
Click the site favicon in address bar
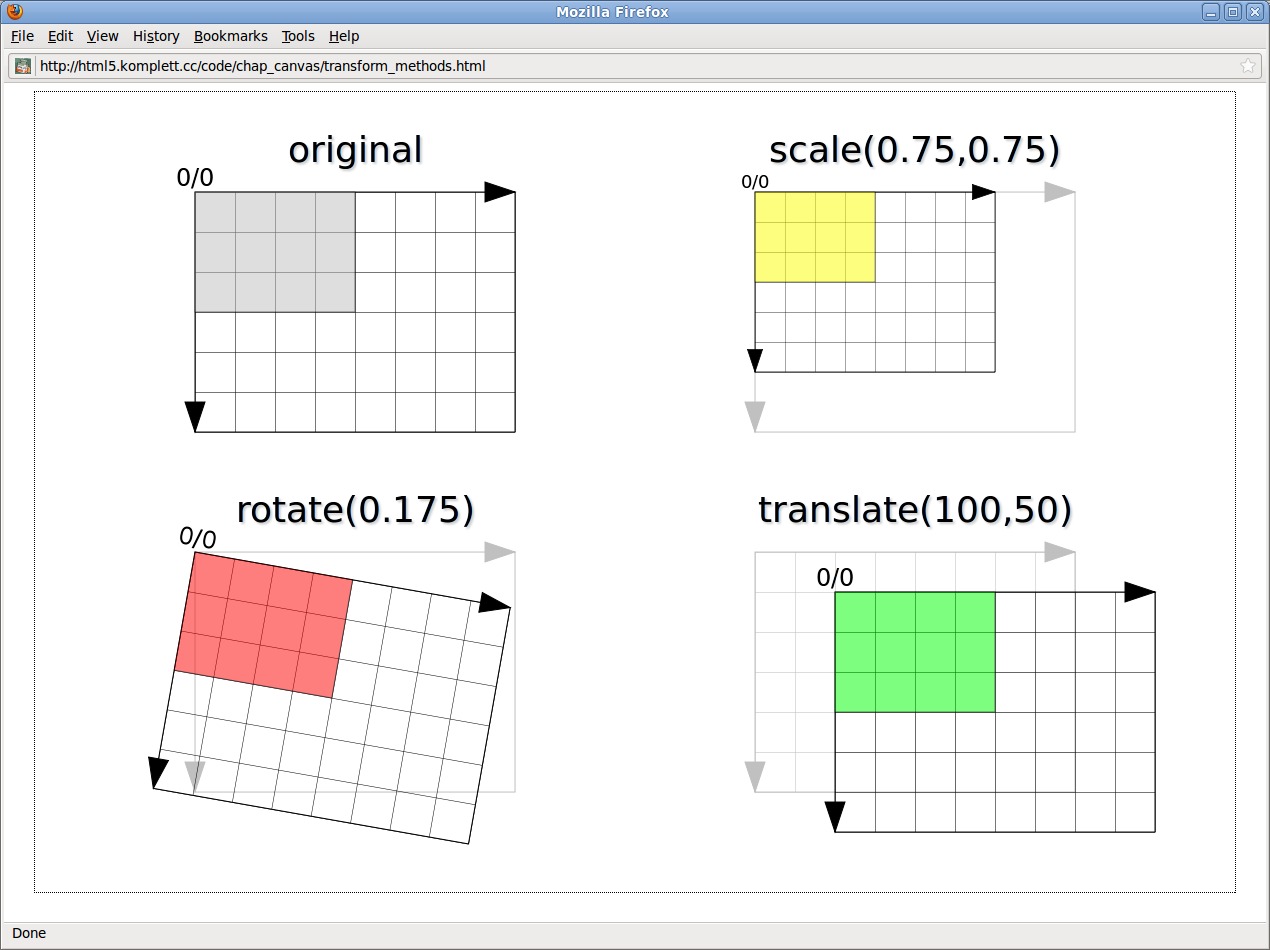pyautogui.click(x=22, y=66)
